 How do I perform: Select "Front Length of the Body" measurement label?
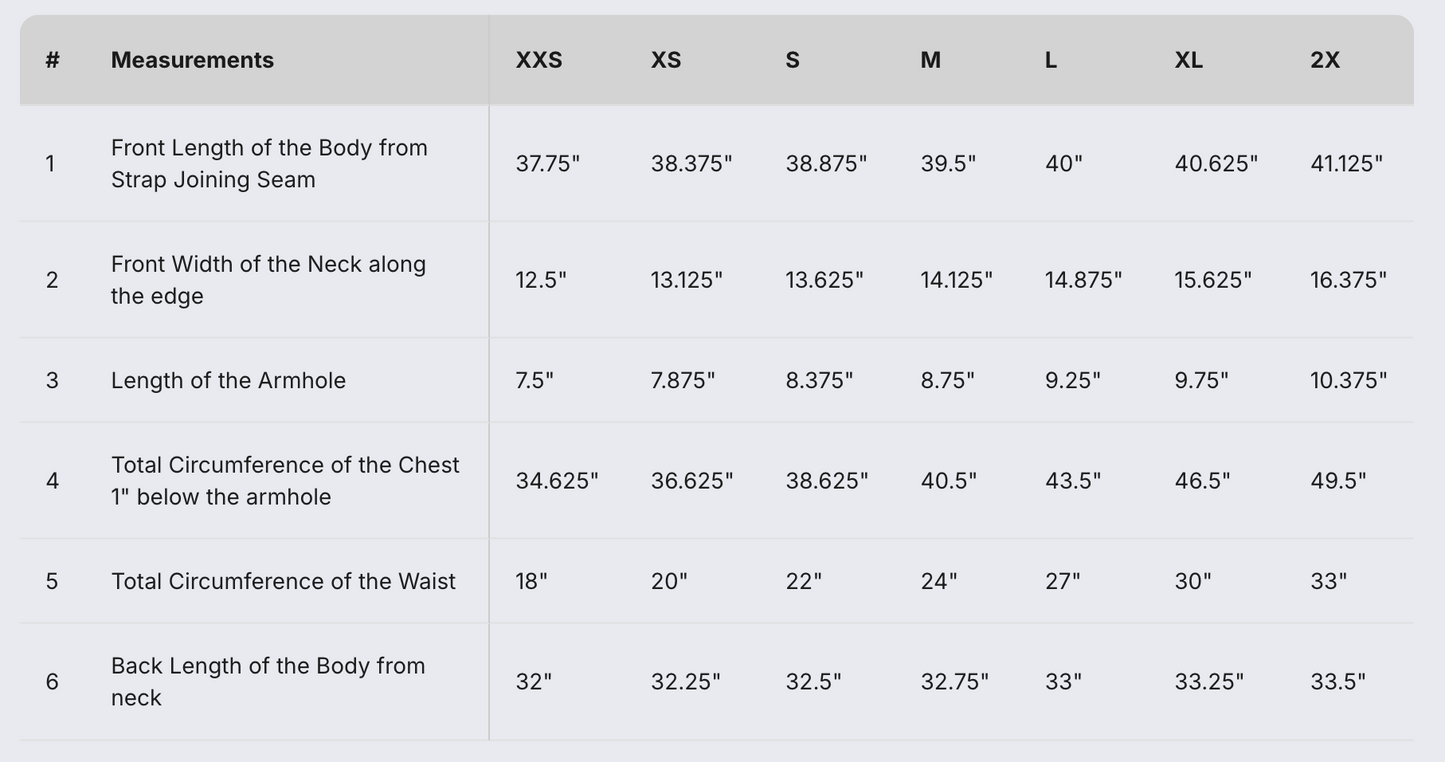(269, 164)
